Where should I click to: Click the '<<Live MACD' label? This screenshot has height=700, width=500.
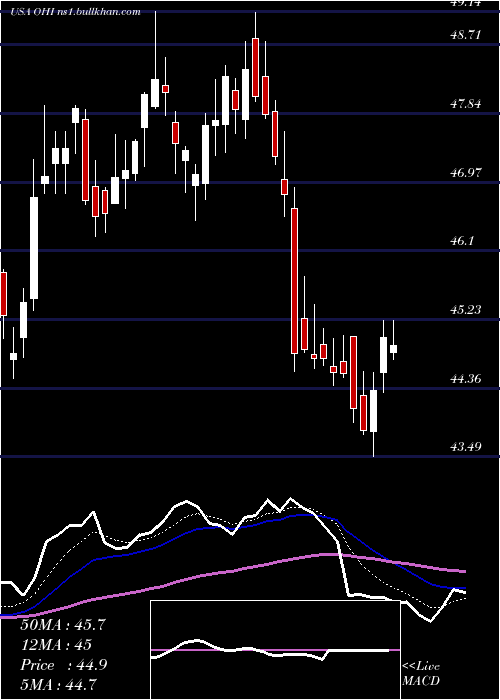(421, 674)
